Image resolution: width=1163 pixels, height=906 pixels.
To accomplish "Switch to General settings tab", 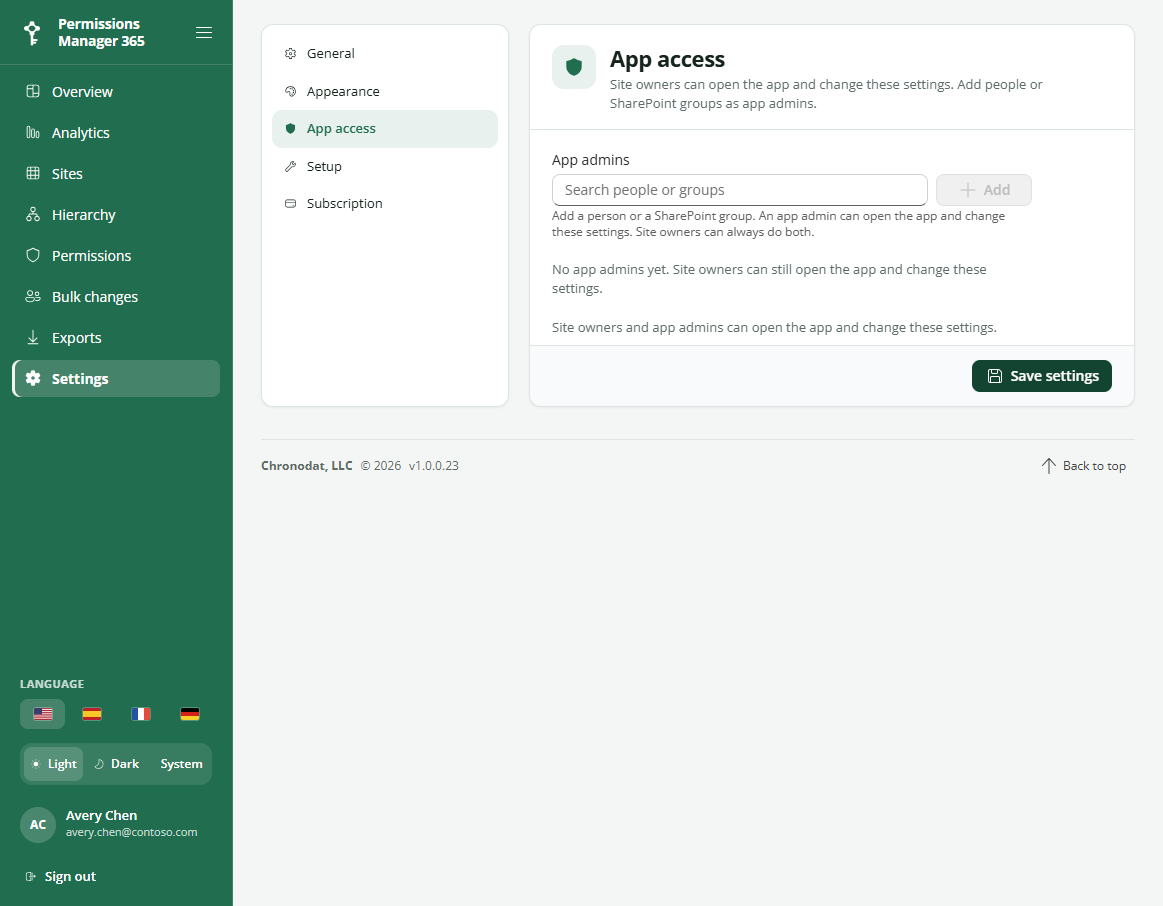I will [x=385, y=53].
